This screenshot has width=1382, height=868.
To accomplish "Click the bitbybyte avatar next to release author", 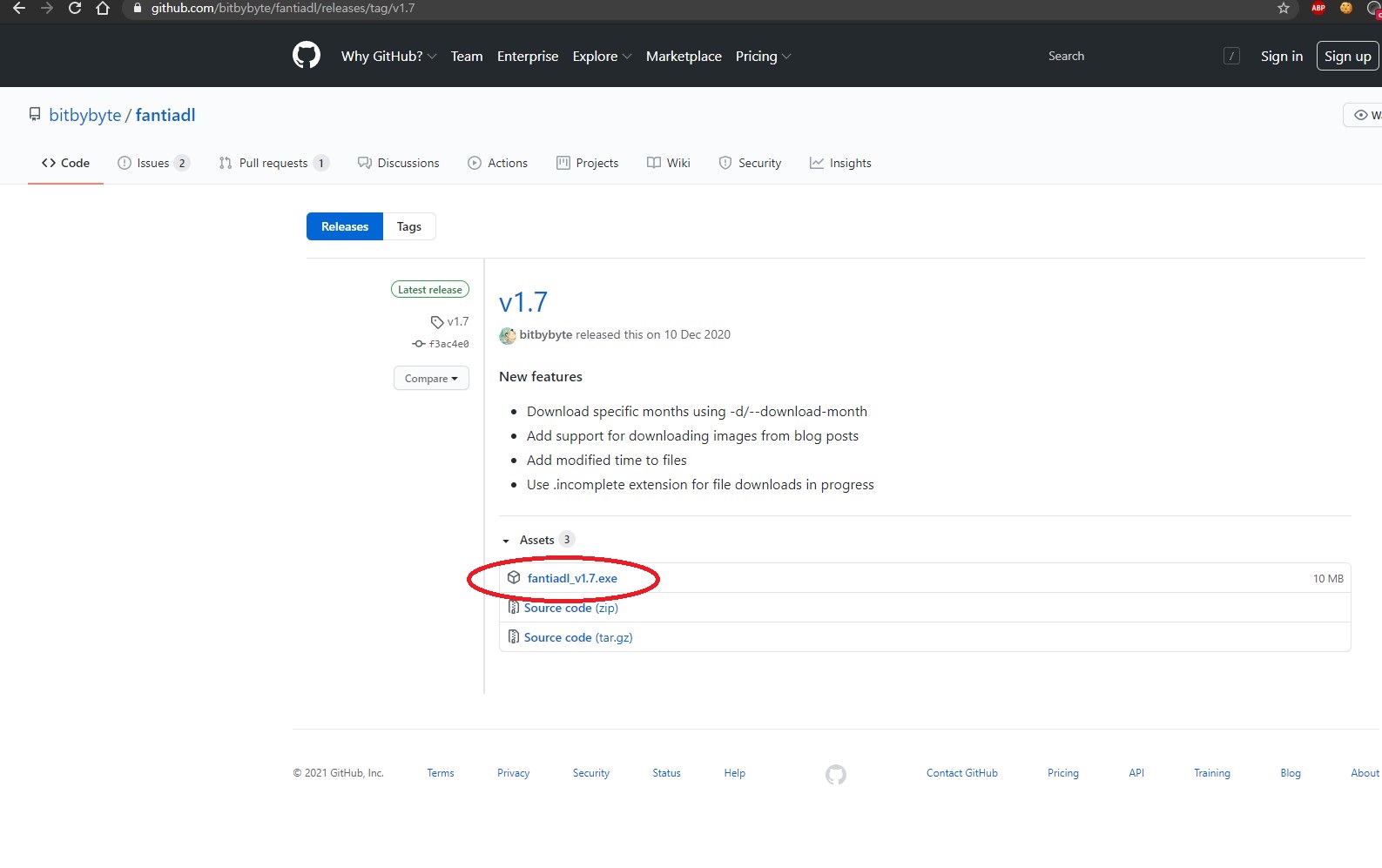I will click(508, 335).
